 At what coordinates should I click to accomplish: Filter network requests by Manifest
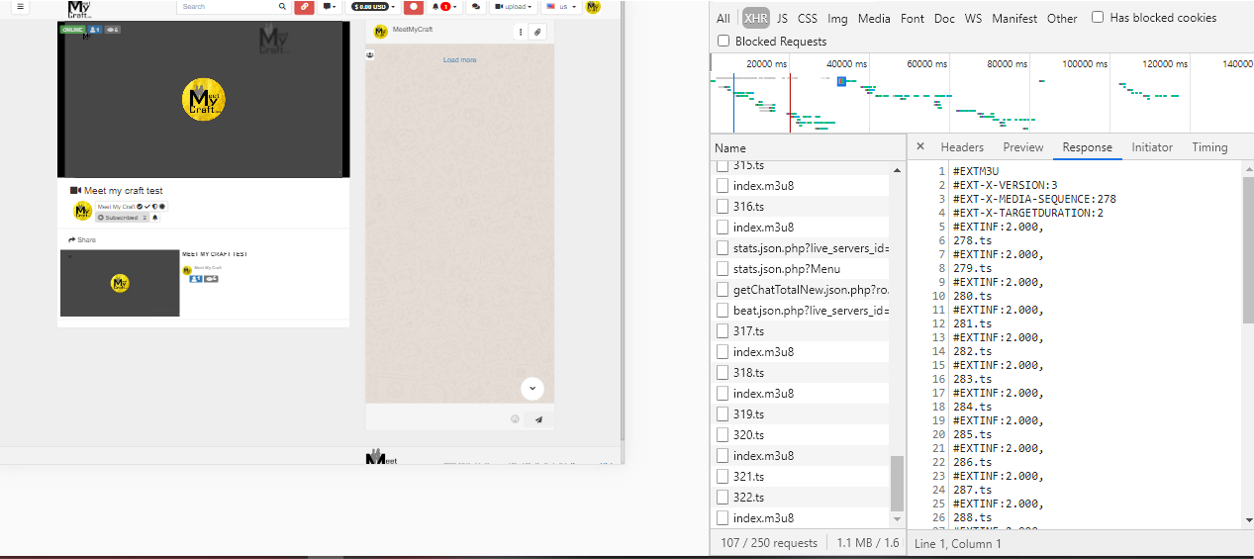pos(1014,18)
